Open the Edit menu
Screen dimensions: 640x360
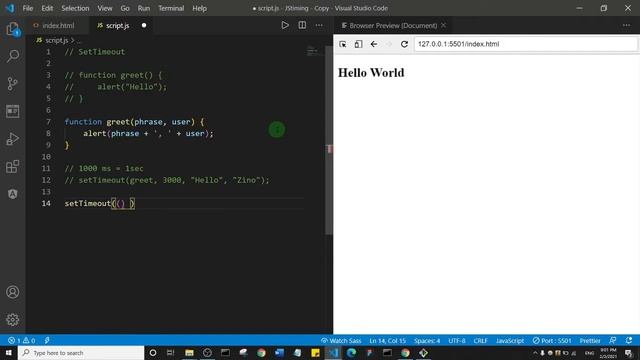[x=47, y=8]
